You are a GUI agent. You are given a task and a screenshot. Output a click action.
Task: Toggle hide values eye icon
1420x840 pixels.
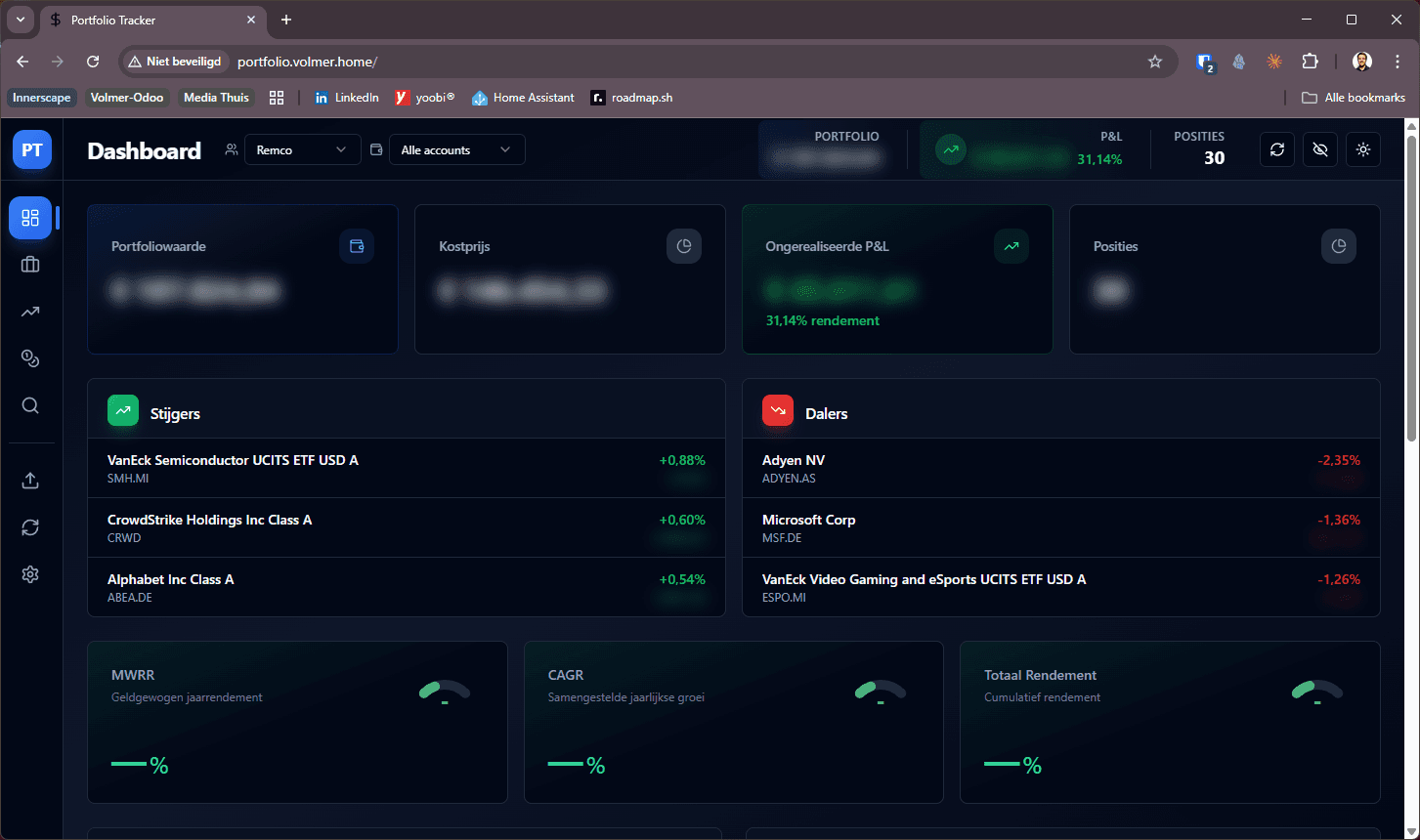[1320, 149]
